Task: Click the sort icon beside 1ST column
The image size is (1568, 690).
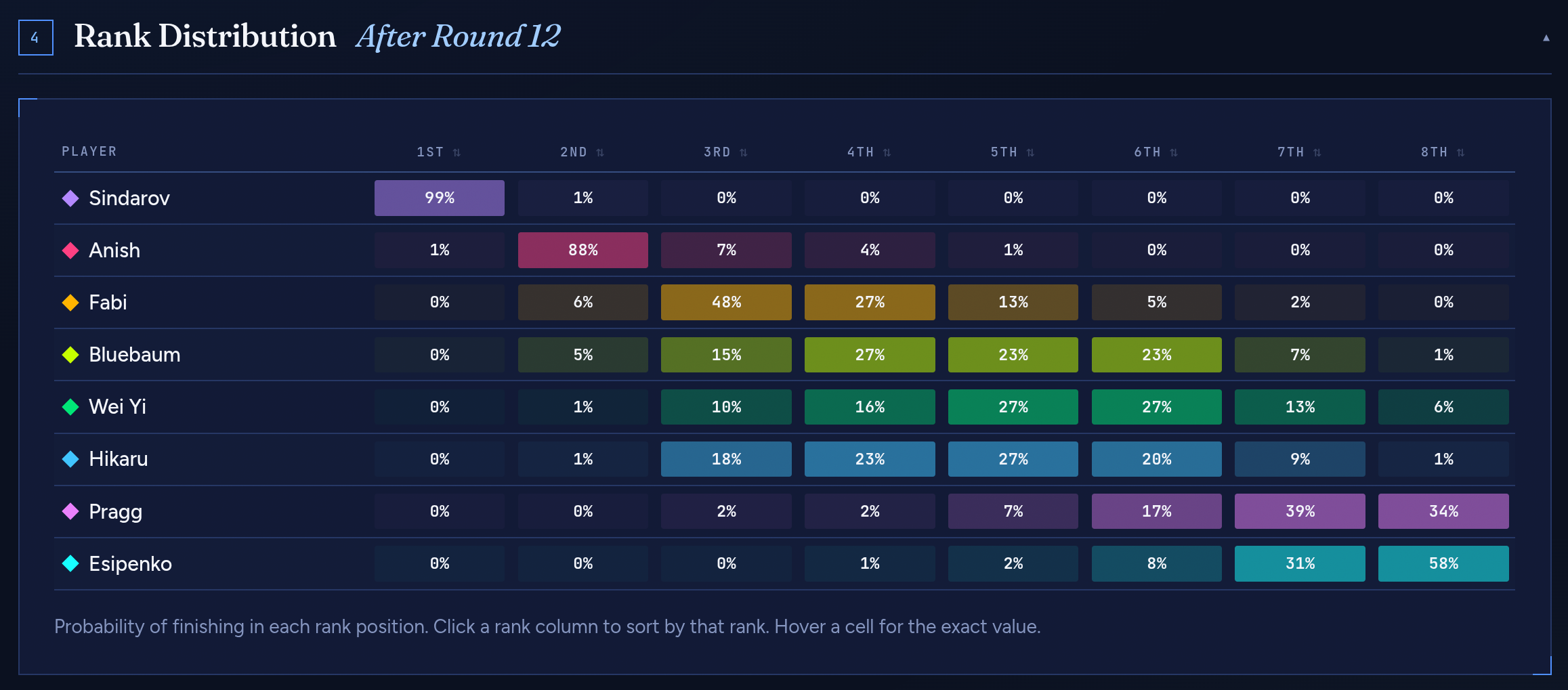Action: (457, 152)
